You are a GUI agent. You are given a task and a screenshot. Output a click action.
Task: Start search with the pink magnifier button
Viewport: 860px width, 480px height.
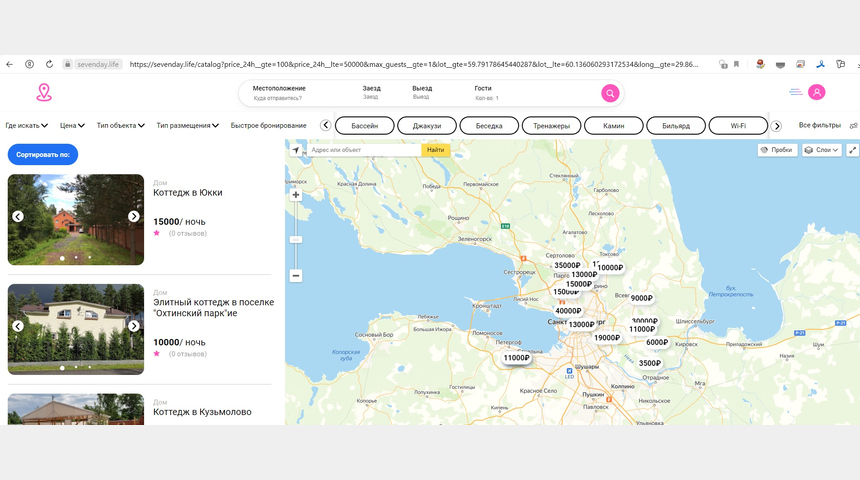pyautogui.click(x=610, y=93)
